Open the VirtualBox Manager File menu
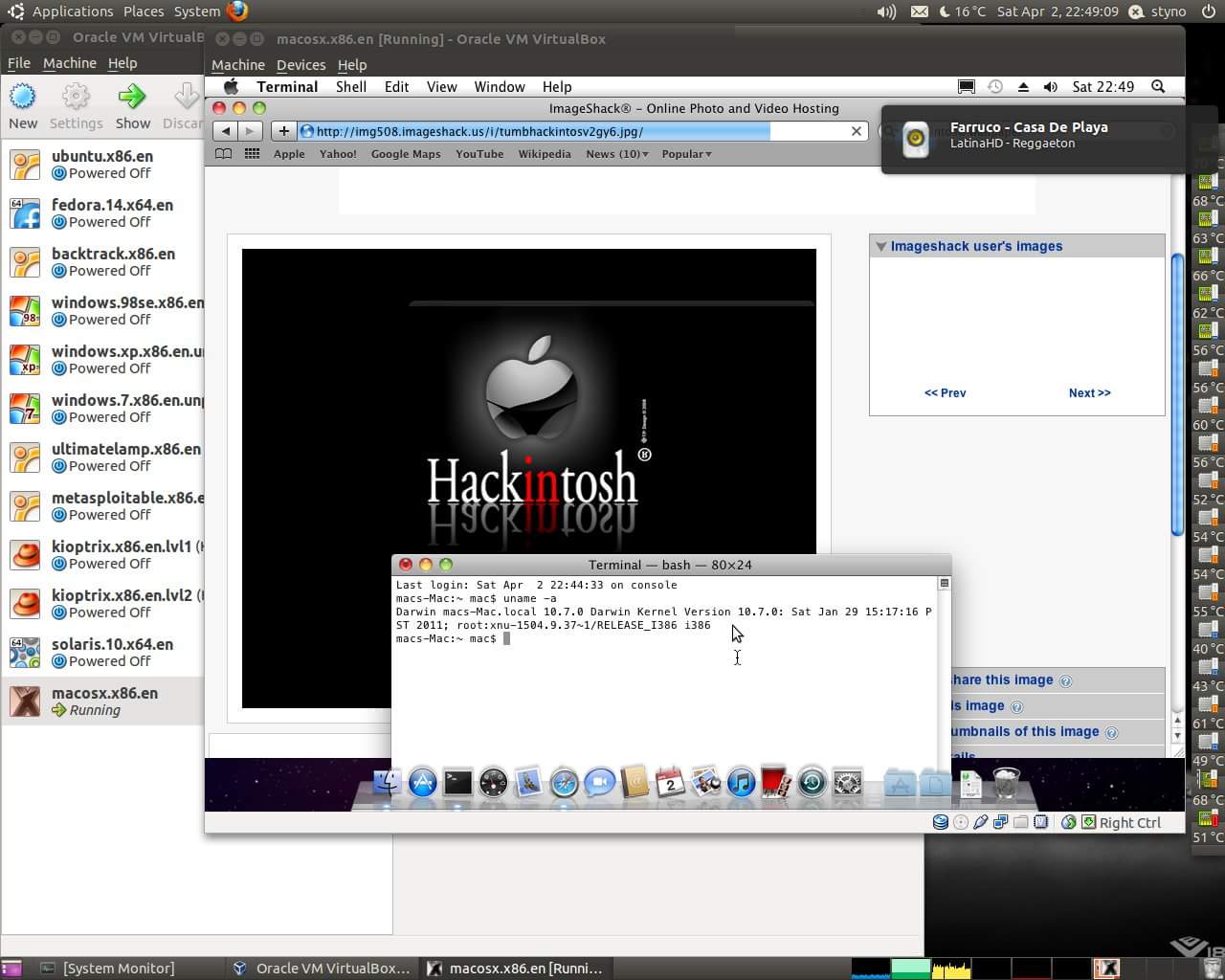The height and width of the screenshot is (980, 1225). [x=19, y=63]
